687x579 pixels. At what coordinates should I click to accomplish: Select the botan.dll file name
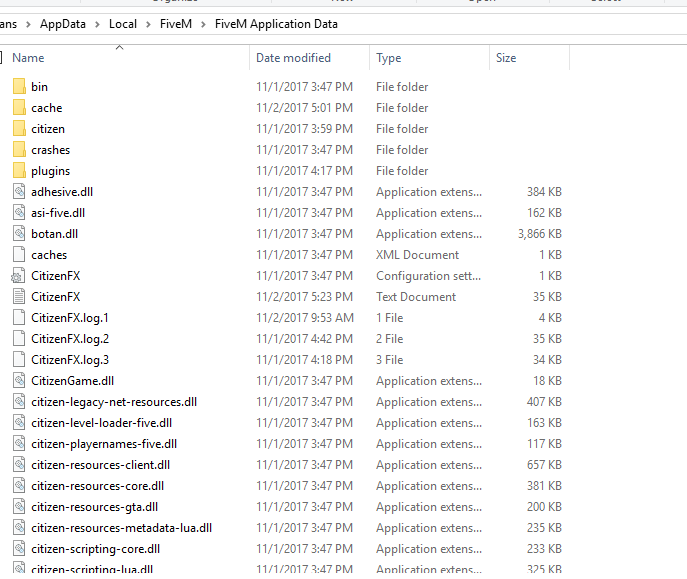click(54, 234)
